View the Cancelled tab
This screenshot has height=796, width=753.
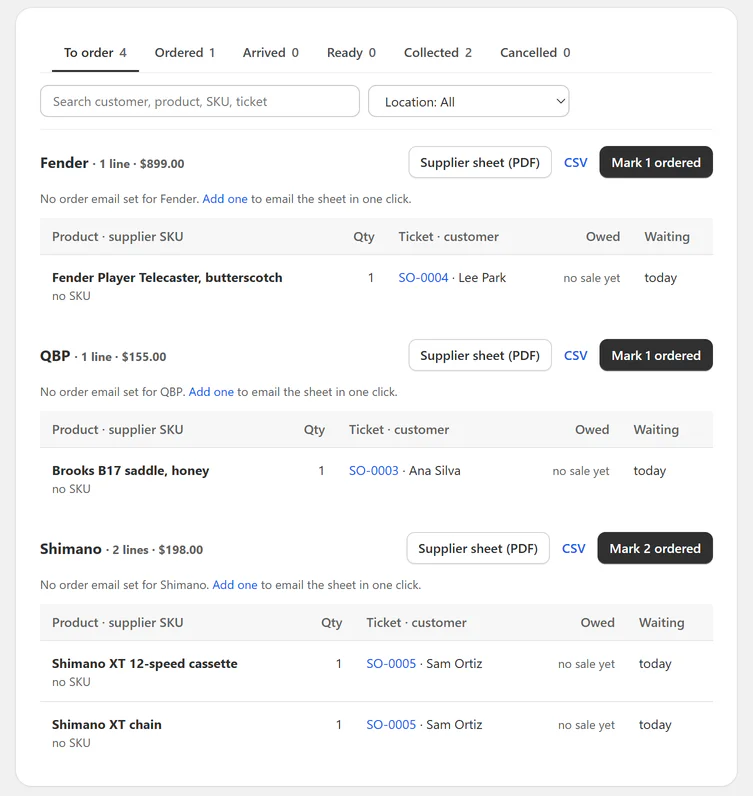[535, 53]
